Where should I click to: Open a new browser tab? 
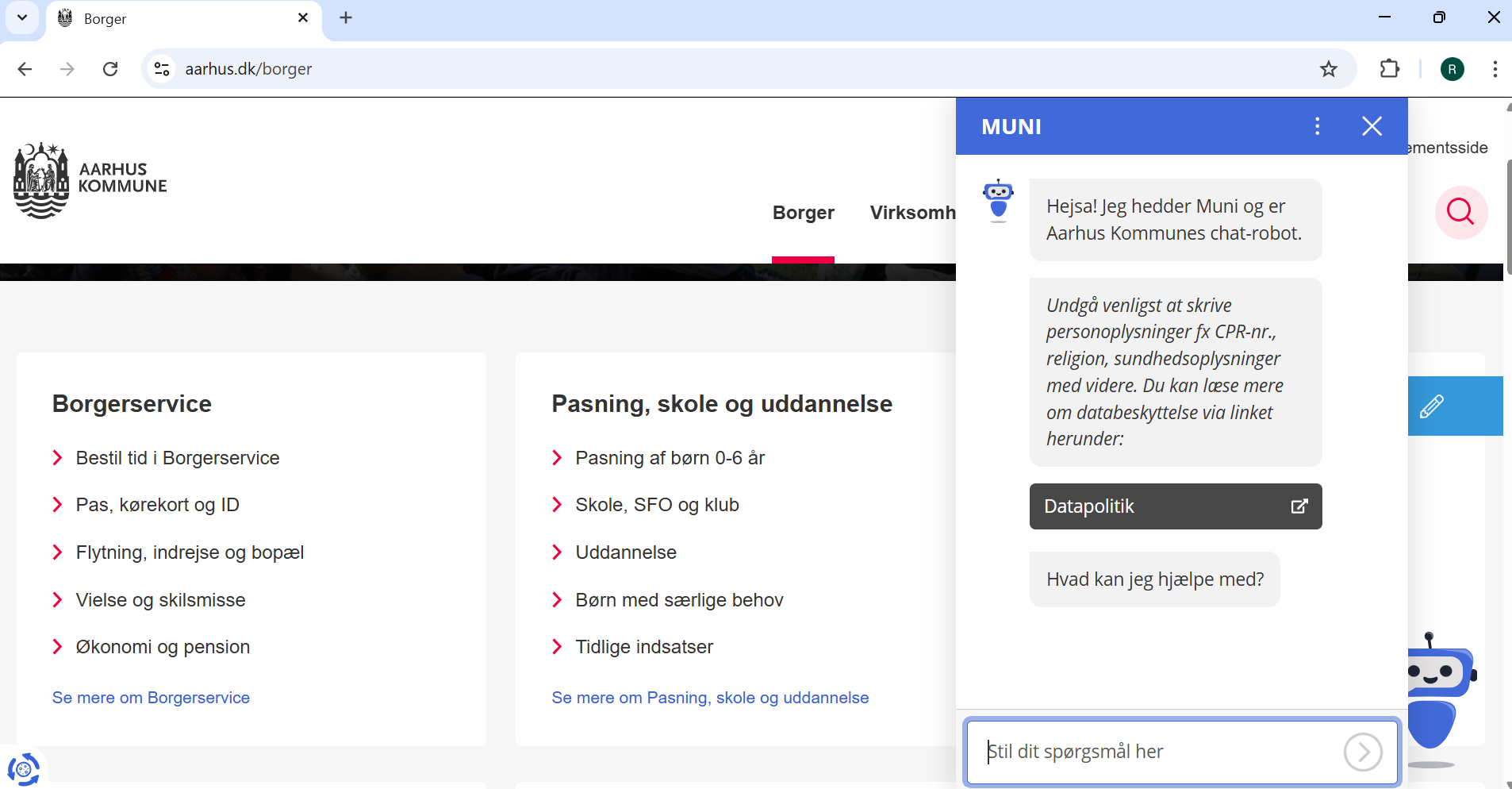pos(346,17)
